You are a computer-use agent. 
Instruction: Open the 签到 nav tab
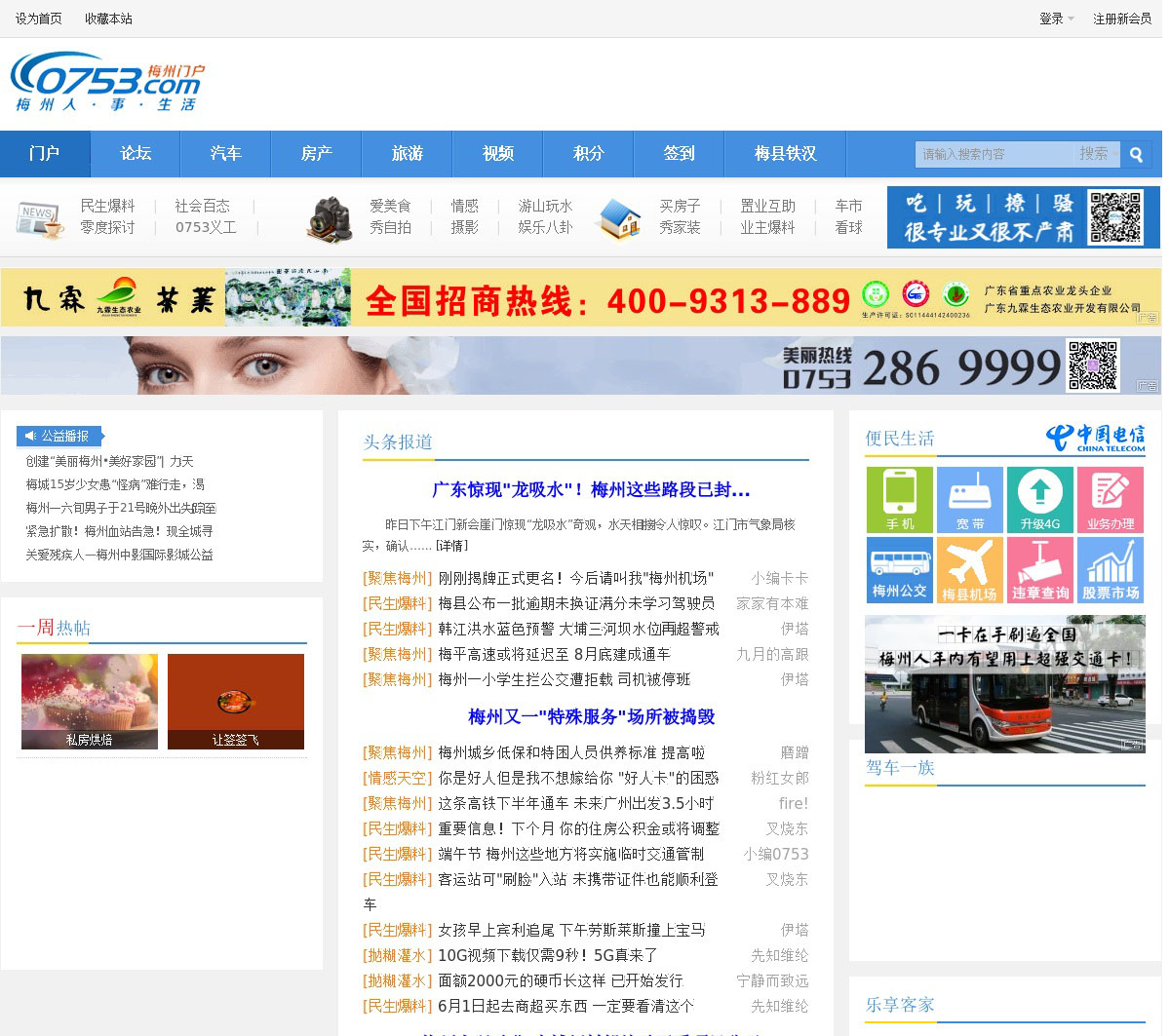coord(680,154)
